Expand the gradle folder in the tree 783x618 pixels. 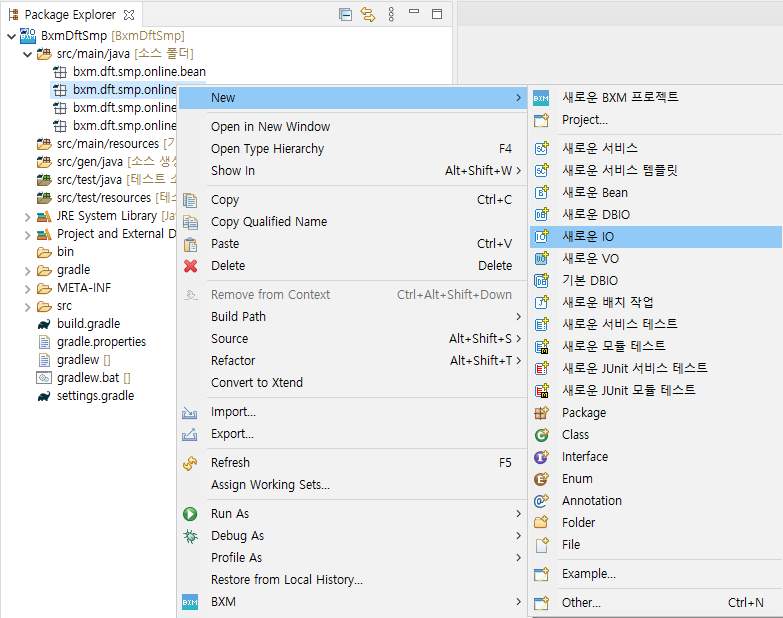(x=27, y=270)
